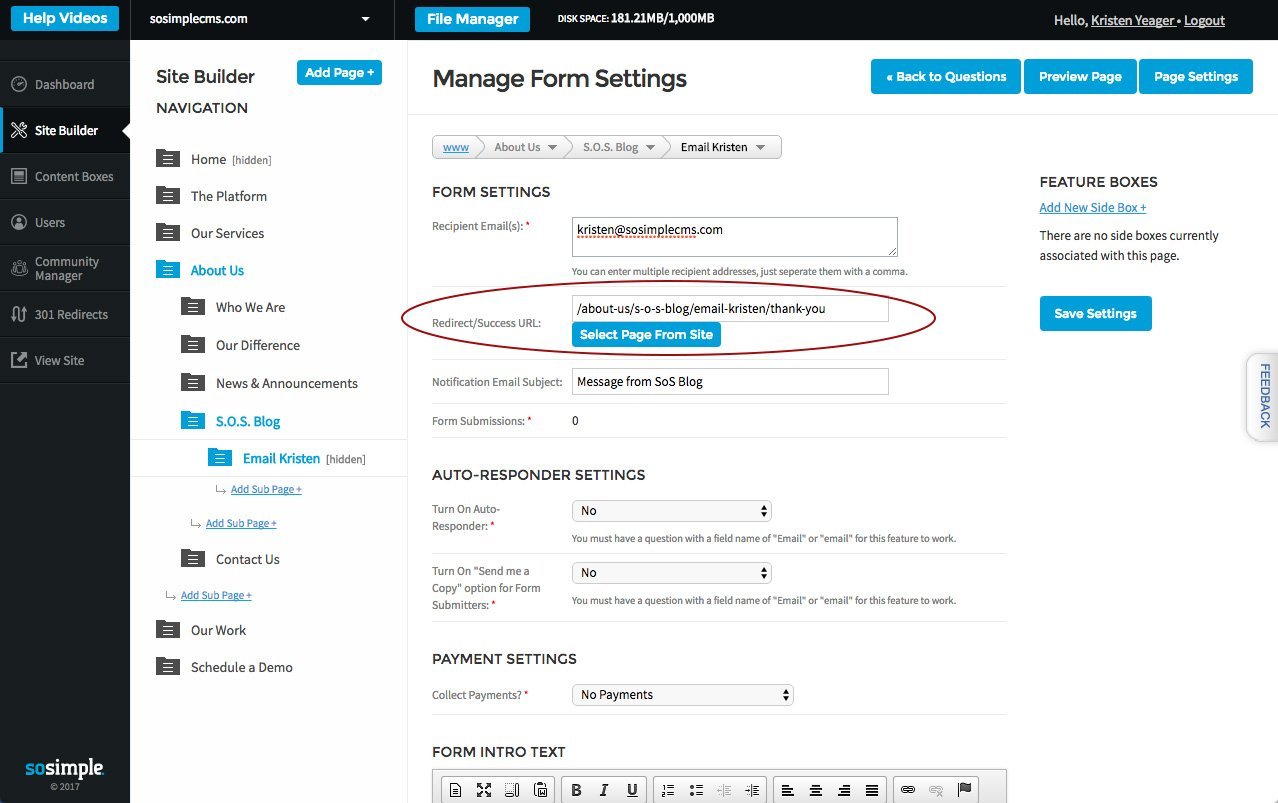
Task: Increase indent in the editor
Action: [753, 790]
